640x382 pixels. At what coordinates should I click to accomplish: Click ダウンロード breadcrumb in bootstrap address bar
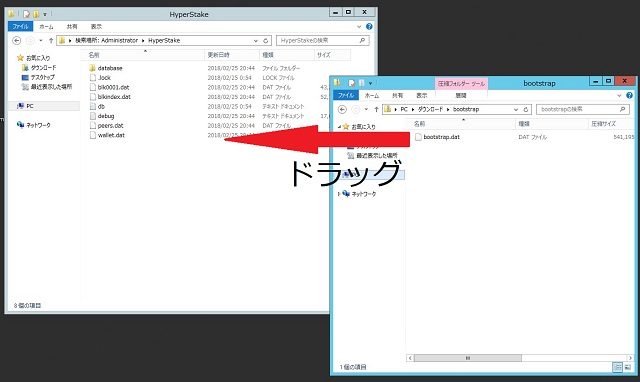click(430, 109)
